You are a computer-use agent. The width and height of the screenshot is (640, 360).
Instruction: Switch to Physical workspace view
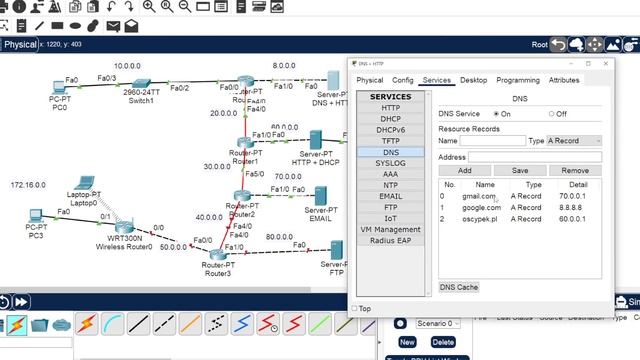(20, 44)
